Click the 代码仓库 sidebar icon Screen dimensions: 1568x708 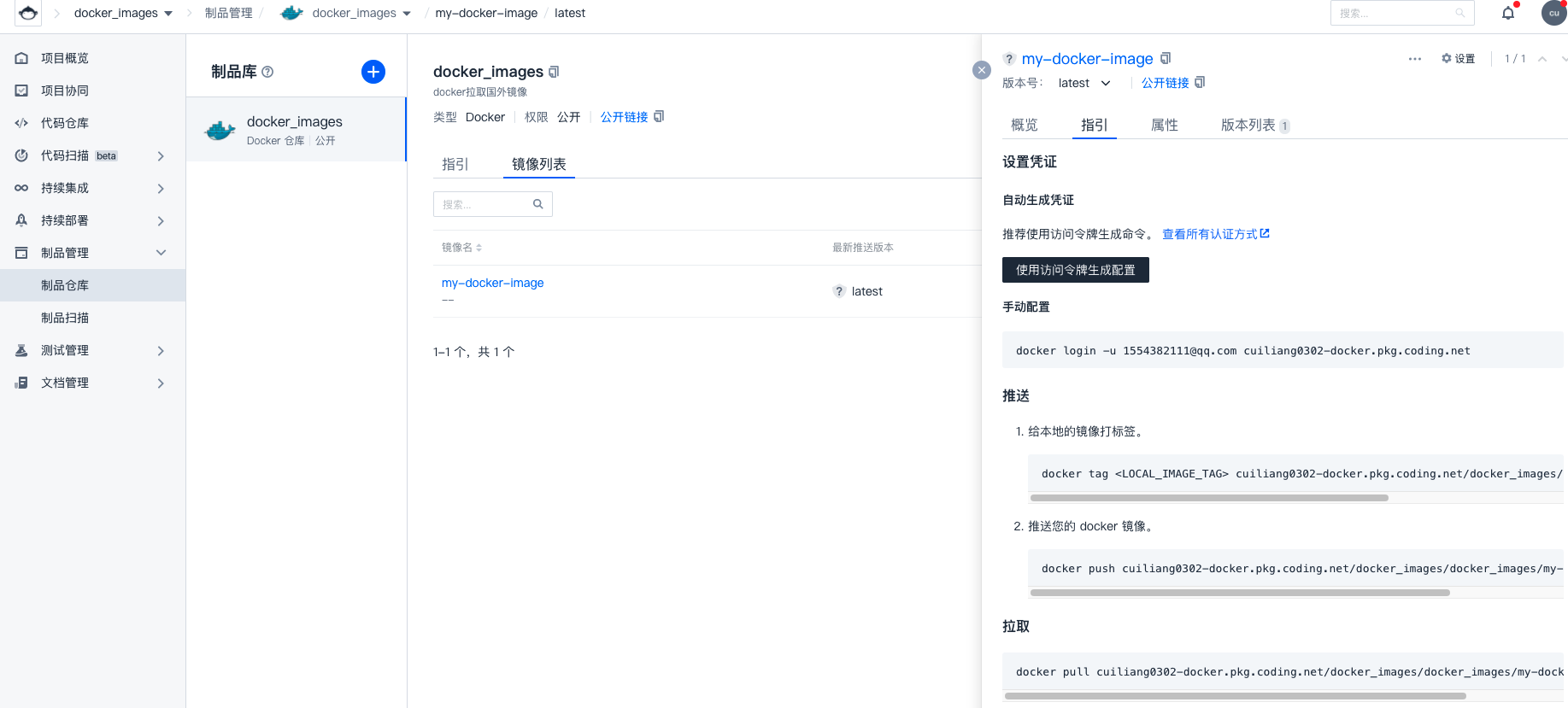point(22,123)
